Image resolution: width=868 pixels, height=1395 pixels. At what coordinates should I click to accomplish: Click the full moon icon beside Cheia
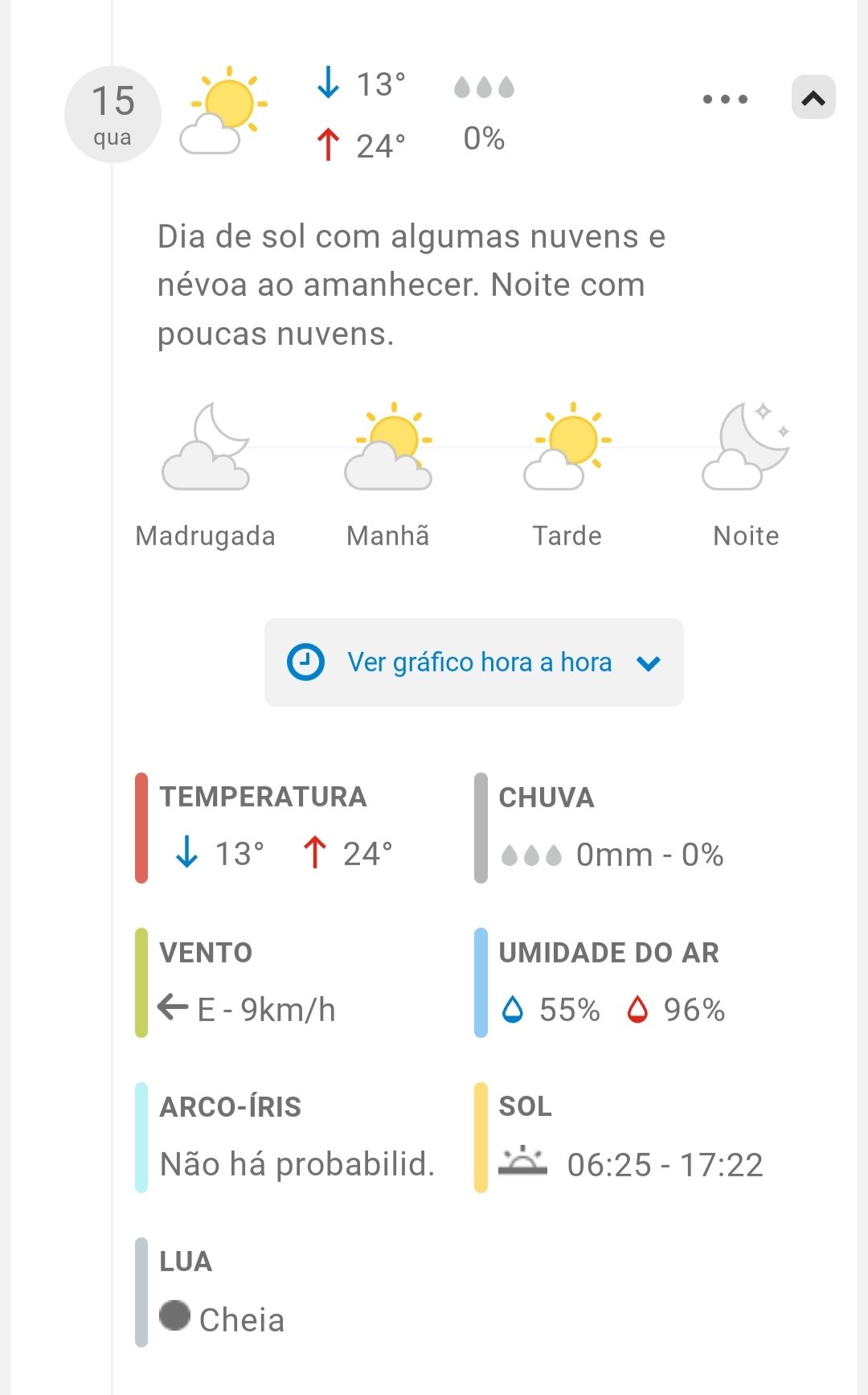174,1315
